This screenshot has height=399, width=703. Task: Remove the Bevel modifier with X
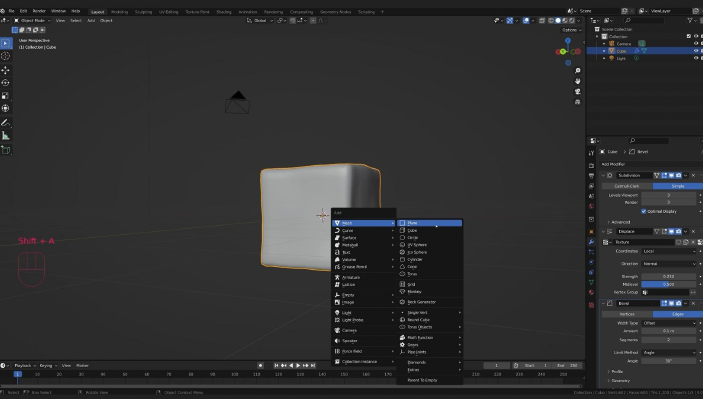[x=693, y=304]
